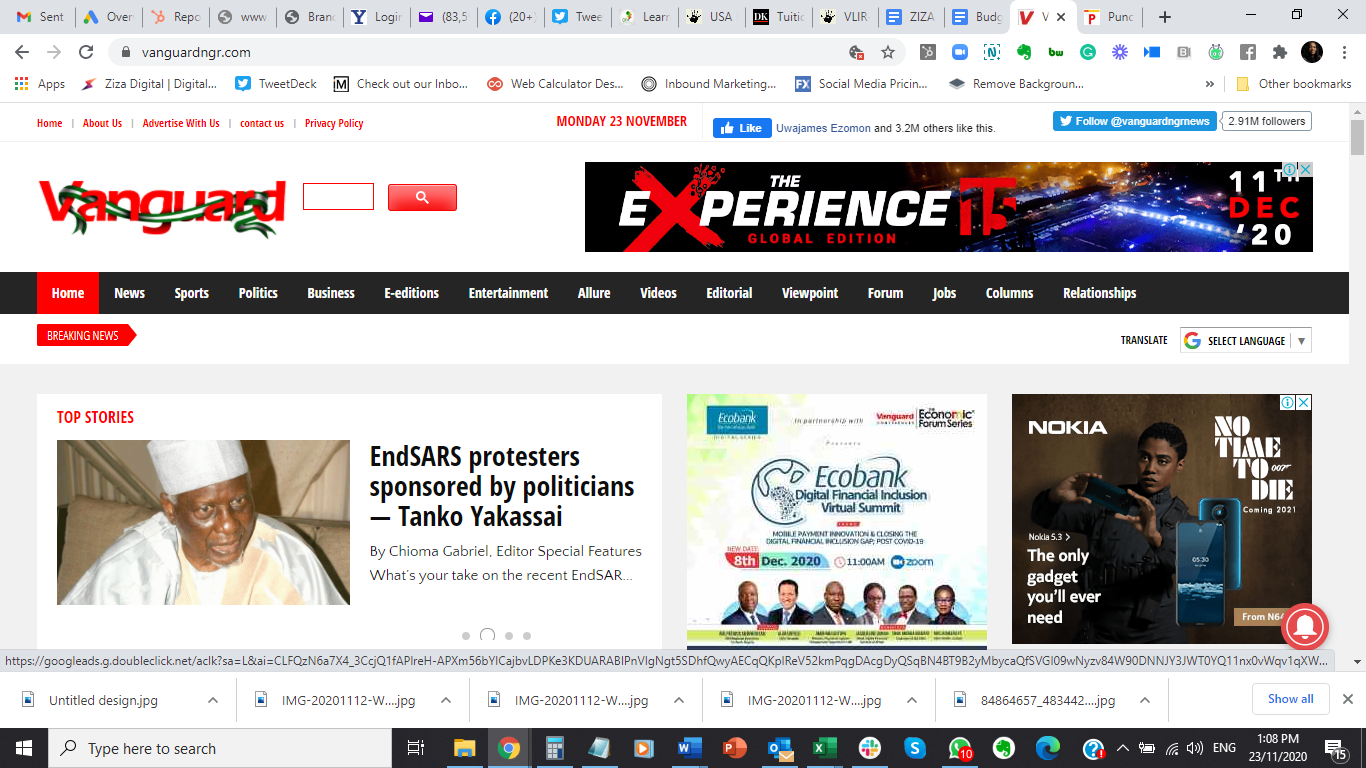Select the first carousel dot indicator

point(466,636)
